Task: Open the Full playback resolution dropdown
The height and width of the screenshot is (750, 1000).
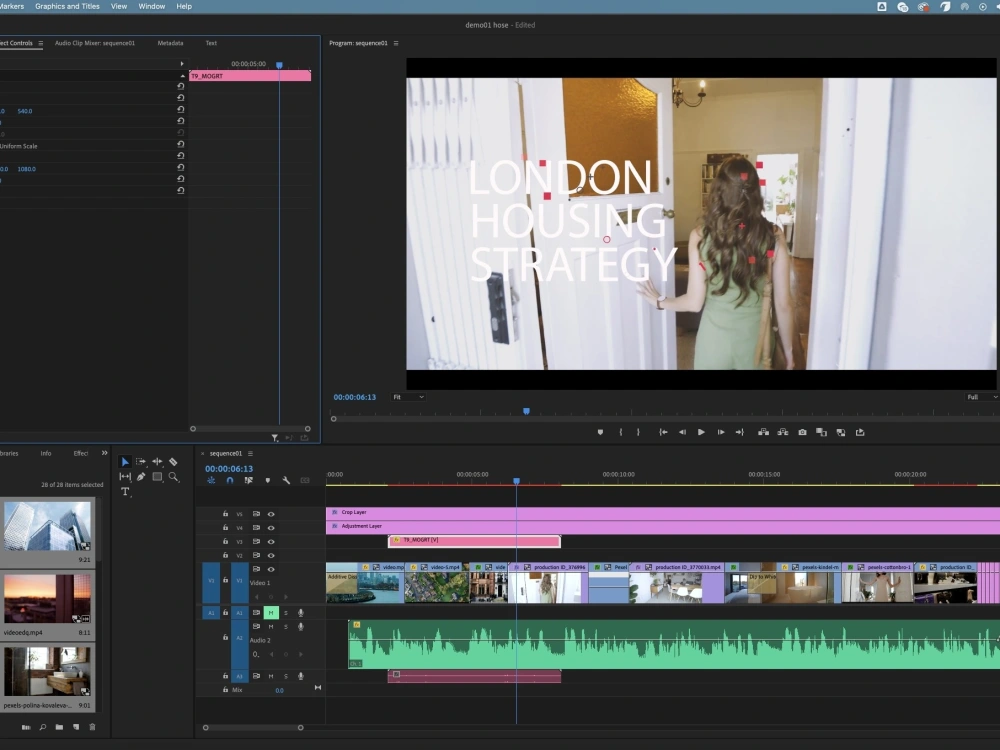Action: click(982, 397)
